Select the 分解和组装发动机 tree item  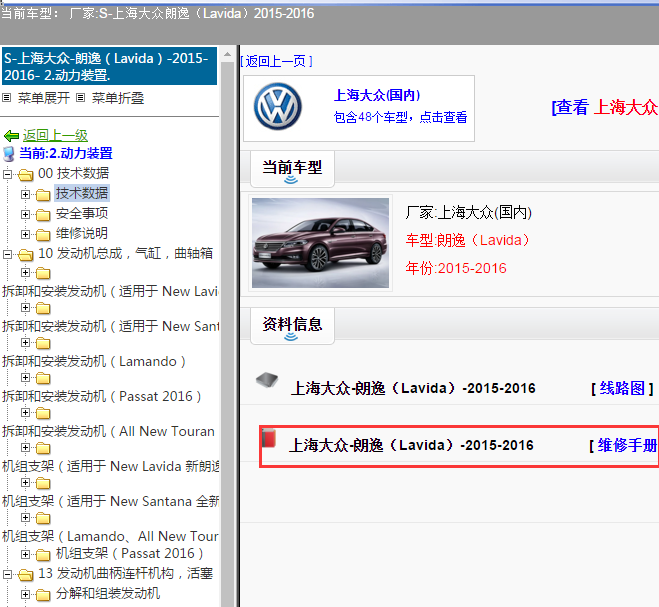click(108, 593)
